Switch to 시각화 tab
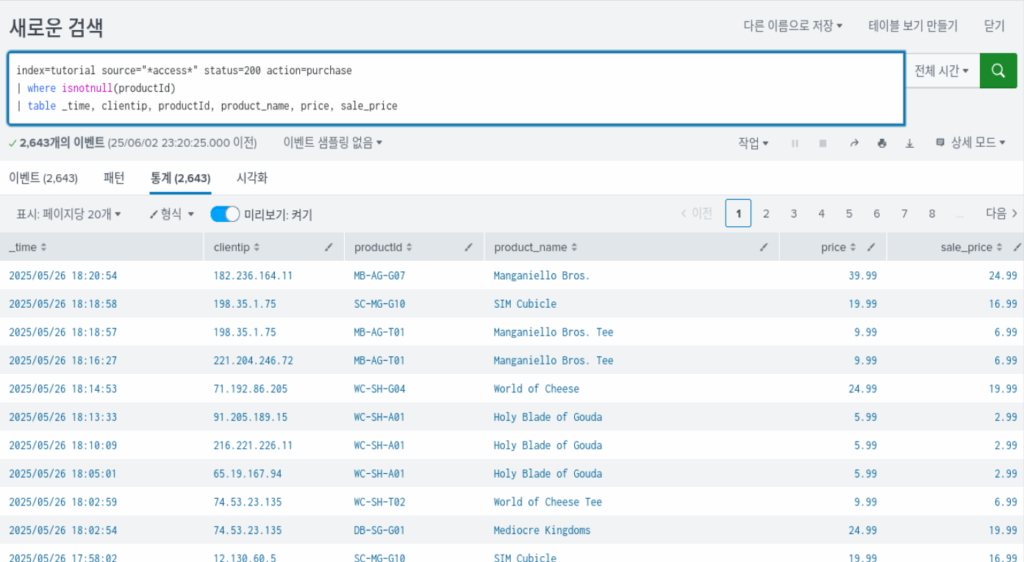The width and height of the screenshot is (1024, 562). click(252, 178)
